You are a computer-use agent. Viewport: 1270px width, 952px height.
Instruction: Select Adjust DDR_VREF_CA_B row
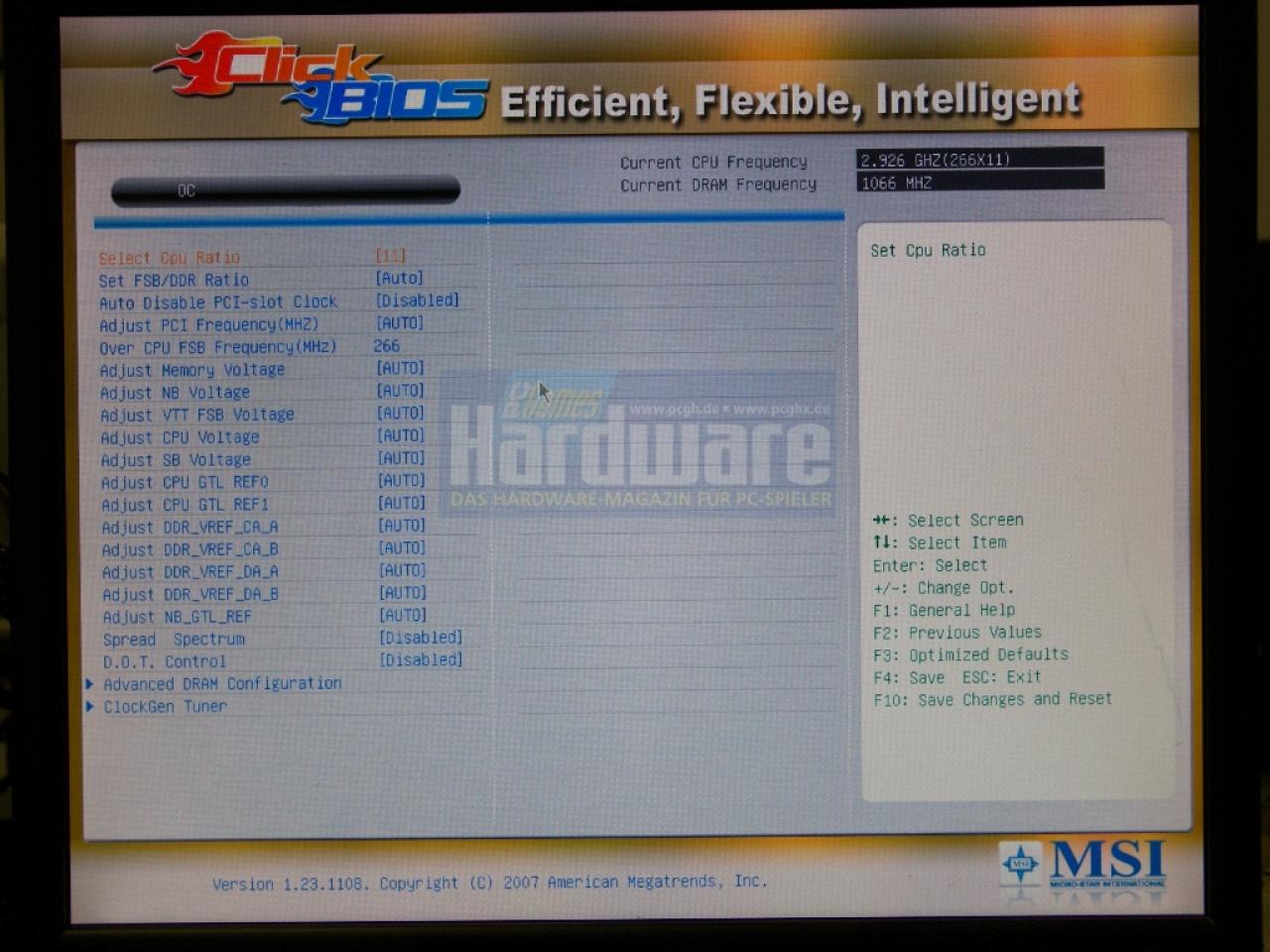pos(190,550)
